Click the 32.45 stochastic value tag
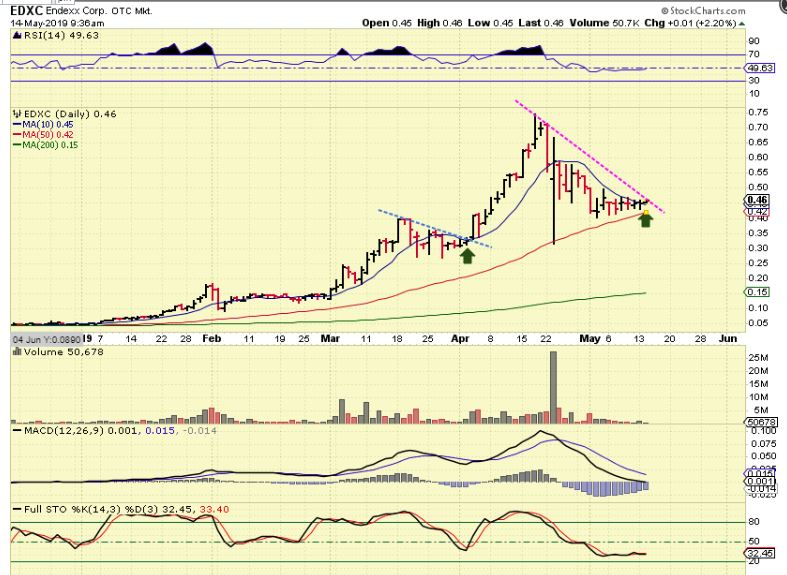Image resolution: width=787 pixels, height=575 pixels. click(759, 553)
